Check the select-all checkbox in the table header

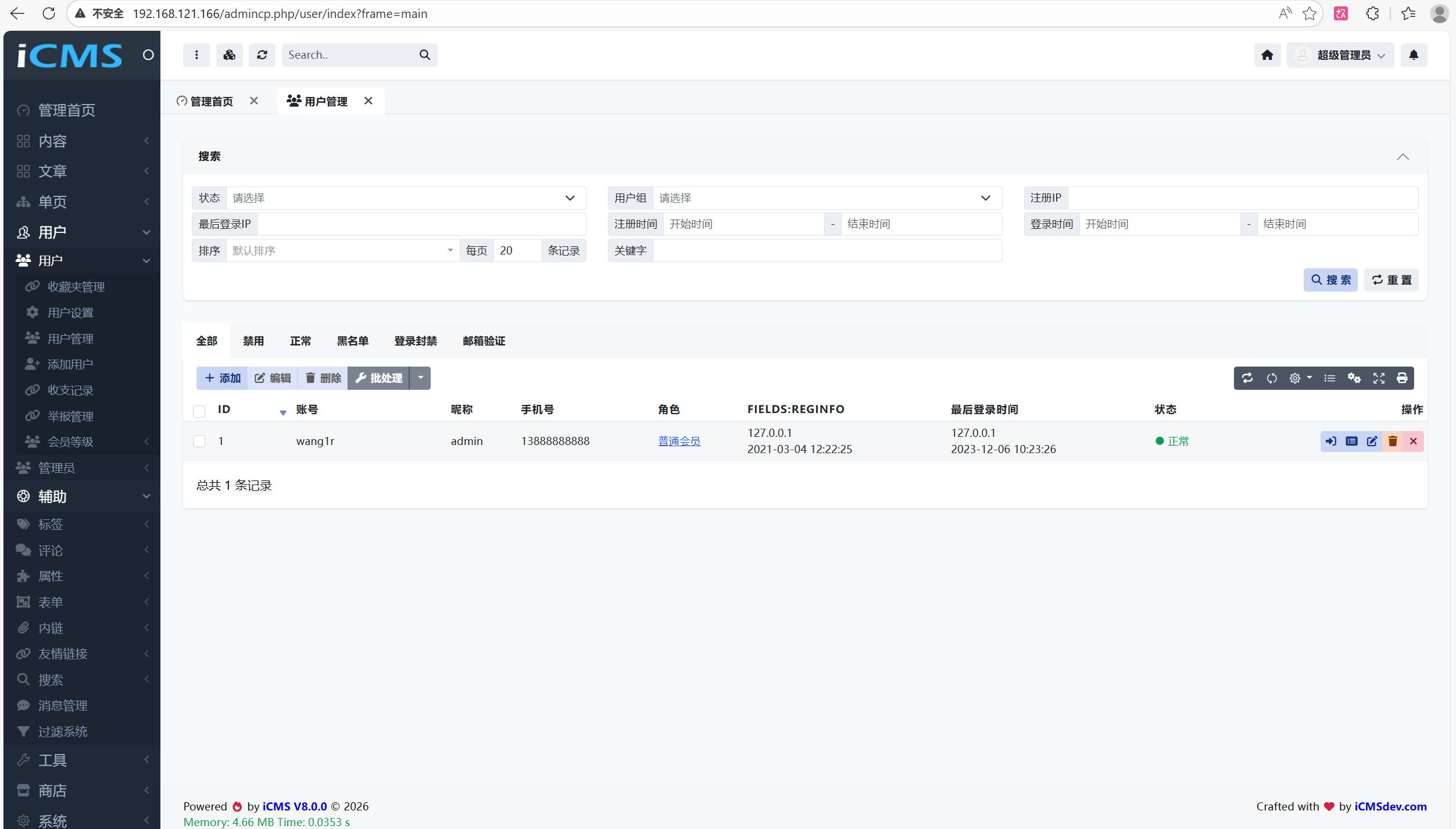(x=199, y=411)
